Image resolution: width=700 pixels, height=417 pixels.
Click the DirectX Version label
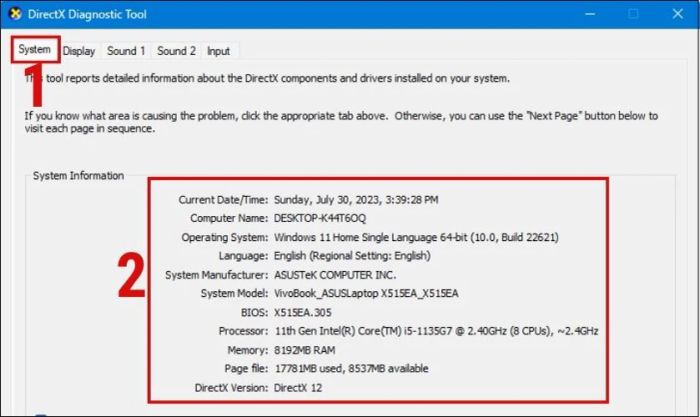231,388
